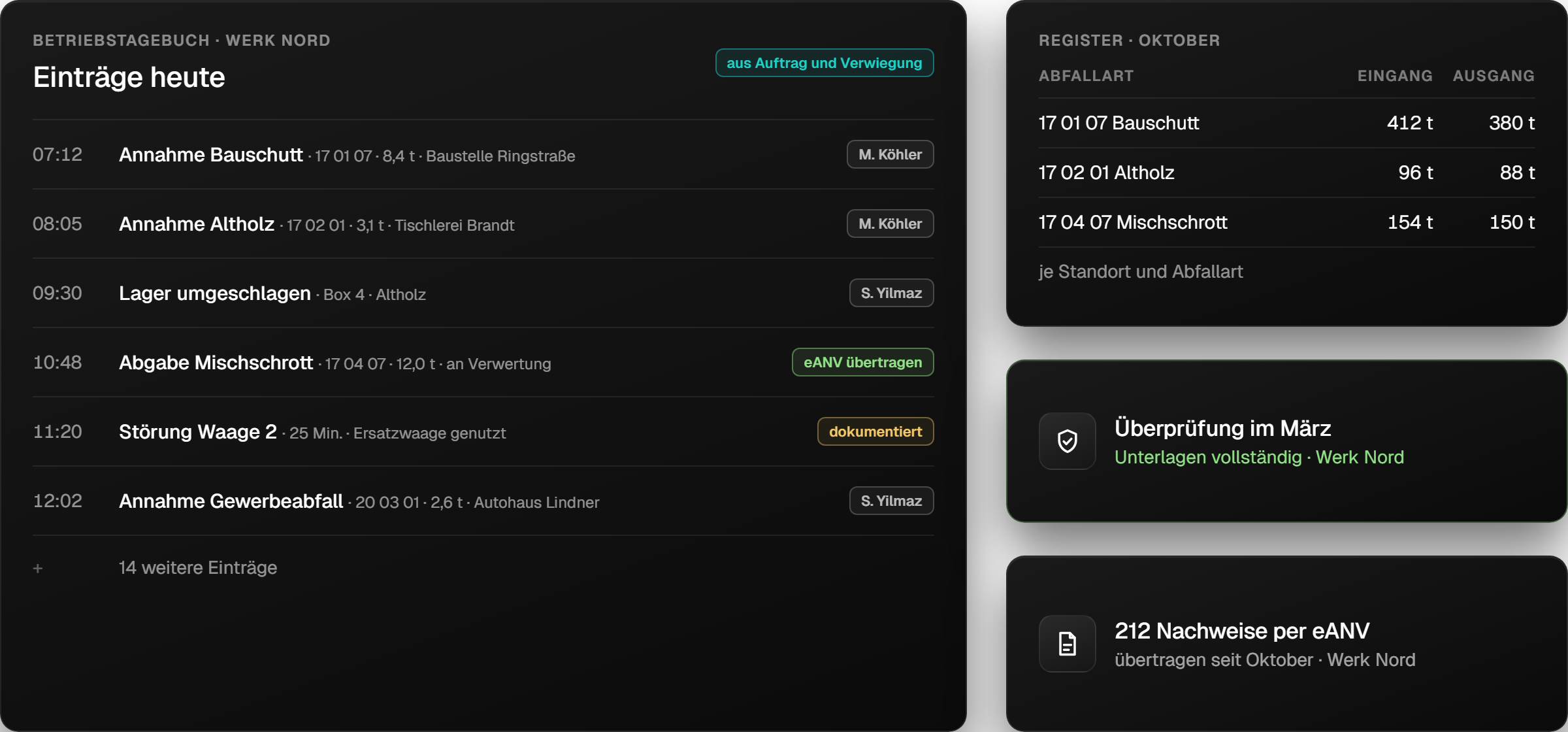
Task: Click M. Köhler tag on Annahme Altholz row
Action: (x=890, y=224)
